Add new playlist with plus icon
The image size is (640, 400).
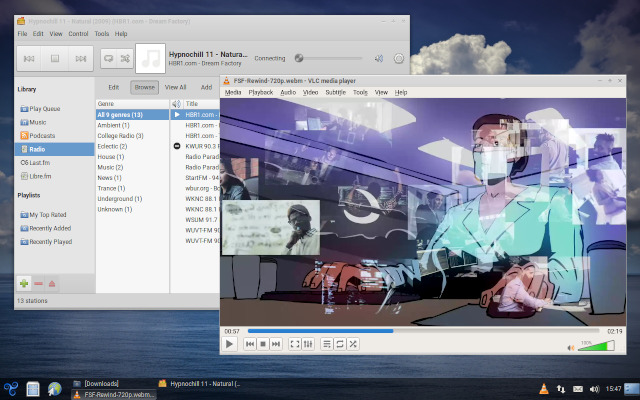(24, 283)
